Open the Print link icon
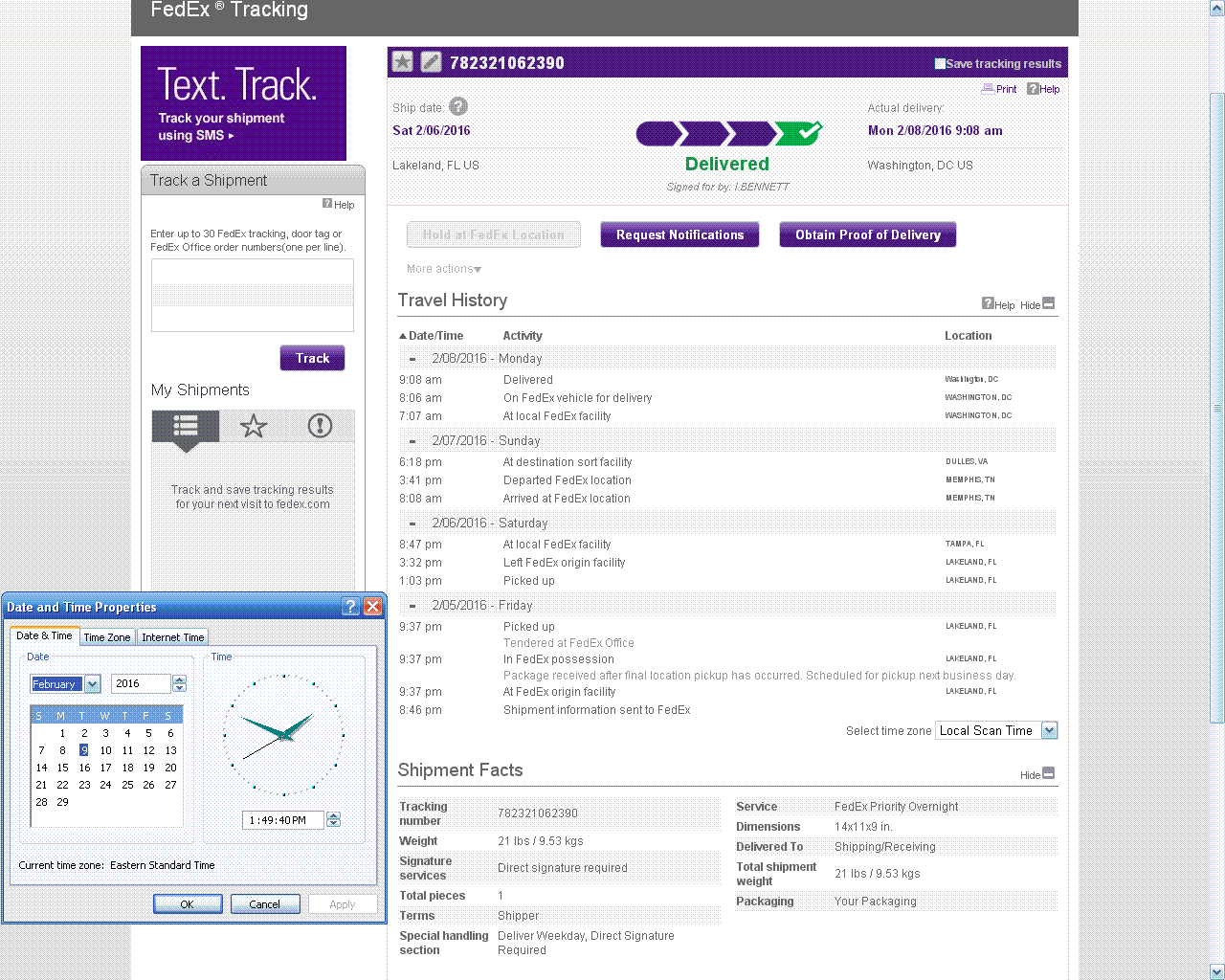1225x980 pixels. 988,89
